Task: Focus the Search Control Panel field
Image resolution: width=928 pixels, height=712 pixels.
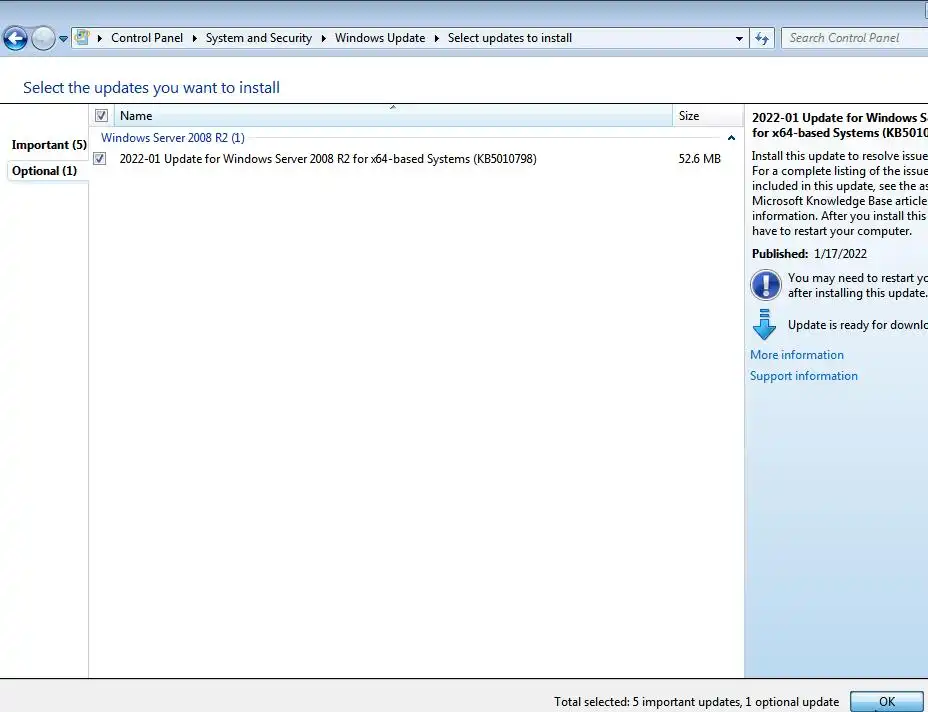Action: [x=855, y=38]
